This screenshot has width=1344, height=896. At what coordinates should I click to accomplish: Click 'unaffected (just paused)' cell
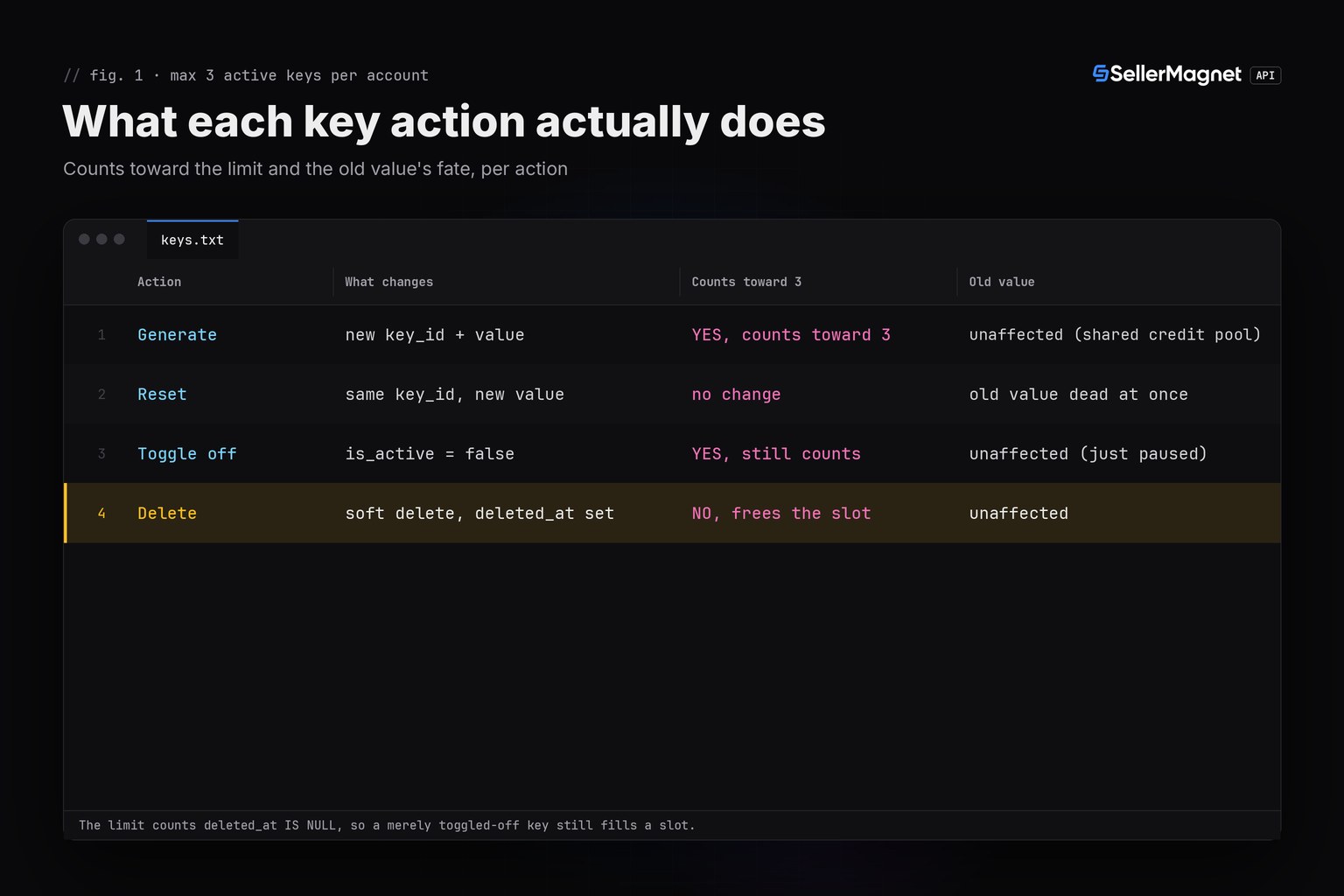click(1088, 454)
